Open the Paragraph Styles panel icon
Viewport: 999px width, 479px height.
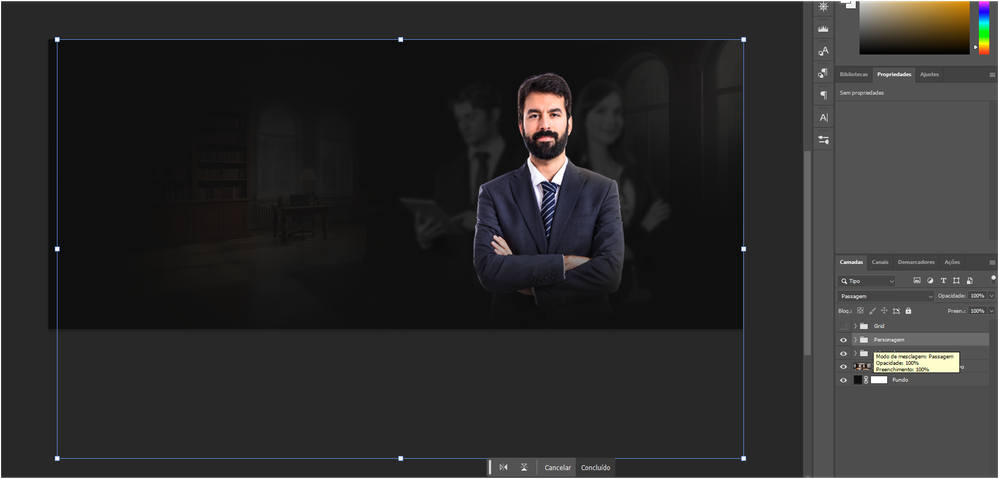click(x=823, y=73)
